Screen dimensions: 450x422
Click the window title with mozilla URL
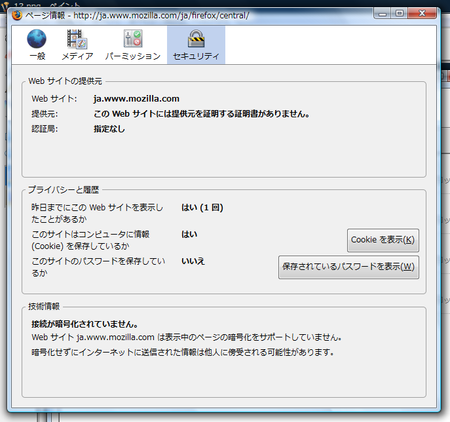(137, 15)
